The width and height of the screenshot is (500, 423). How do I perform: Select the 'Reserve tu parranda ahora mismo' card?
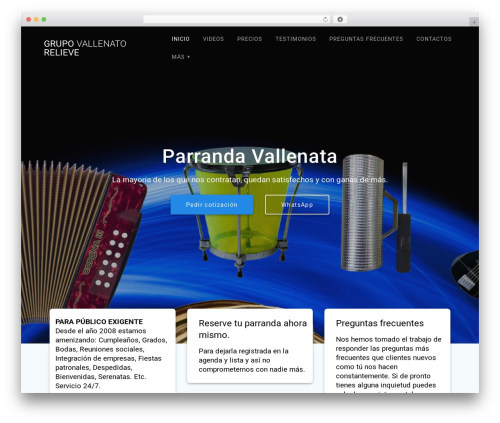[250, 346]
